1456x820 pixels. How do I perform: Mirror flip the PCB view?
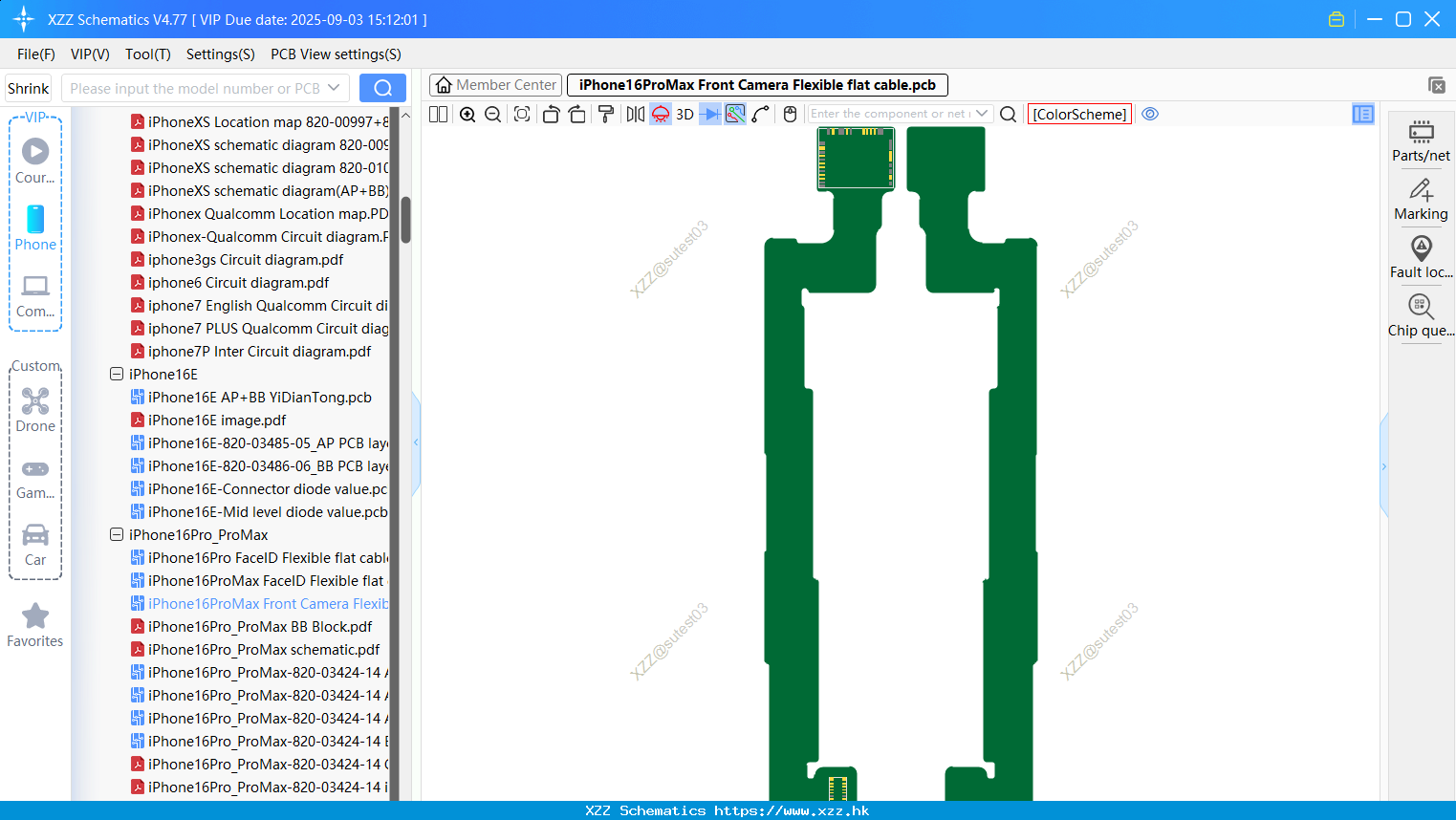click(x=635, y=114)
